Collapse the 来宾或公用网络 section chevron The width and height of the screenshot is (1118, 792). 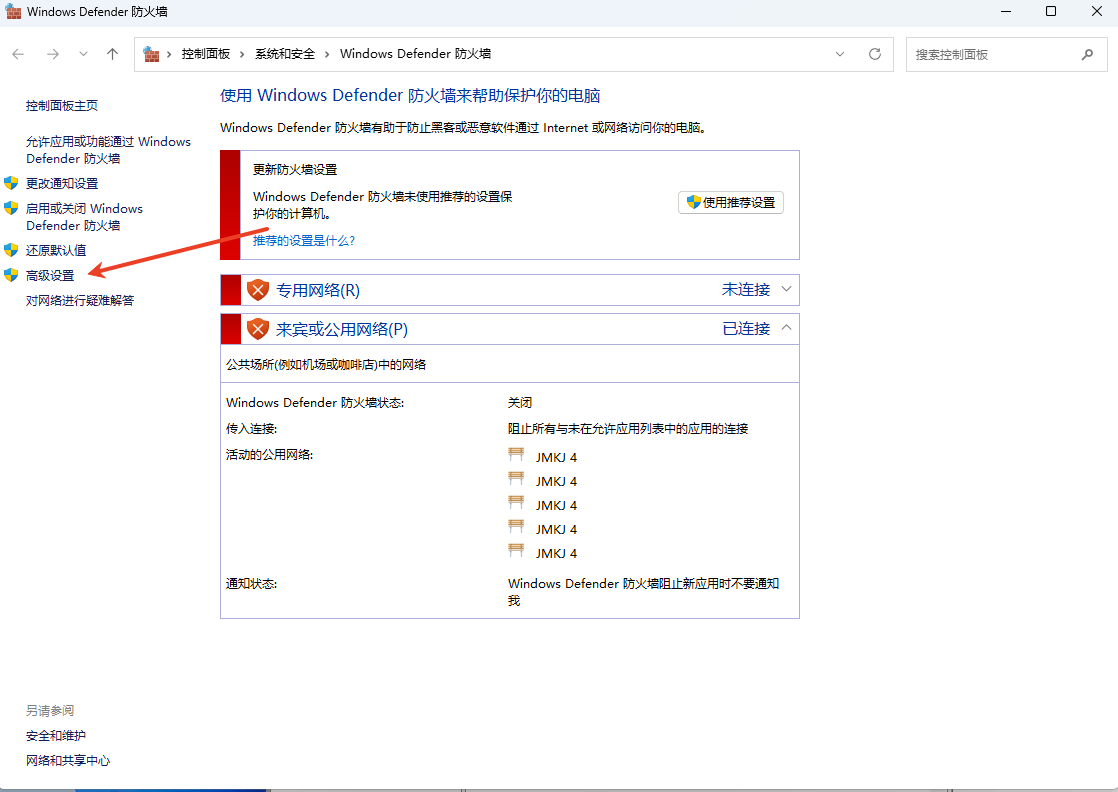[786, 328]
